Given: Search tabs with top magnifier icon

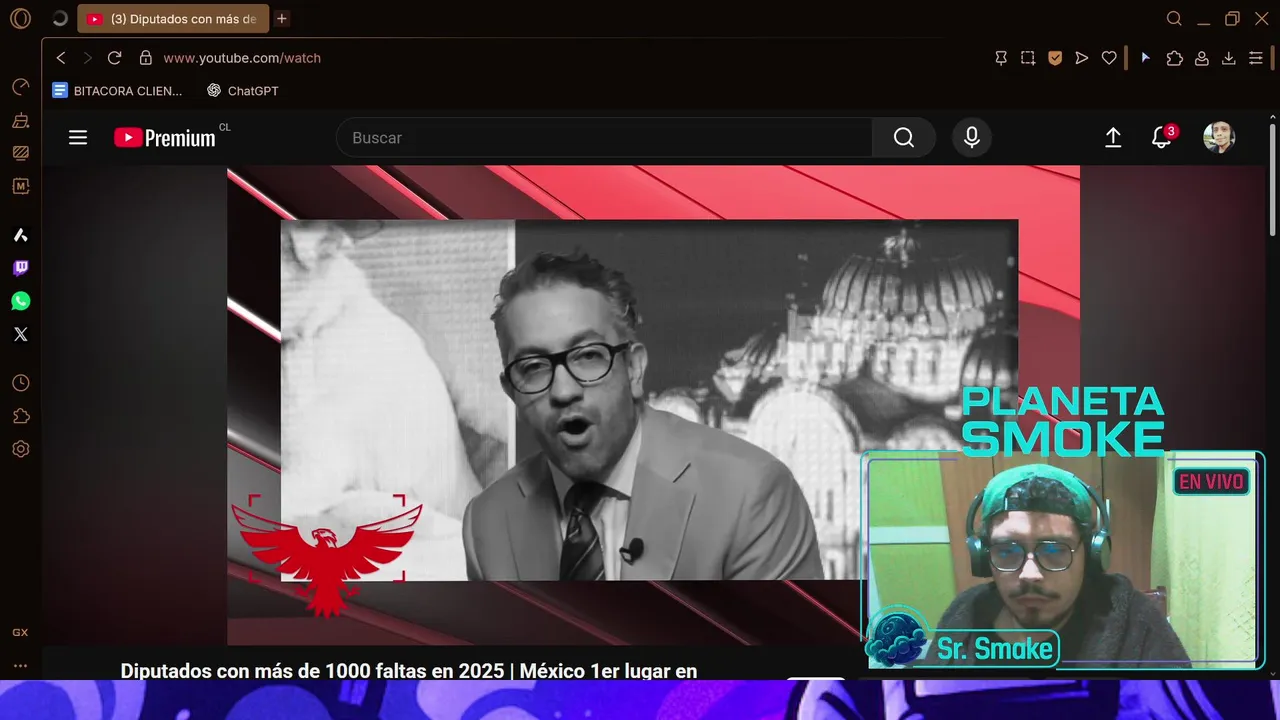Looking at the screenshot, I should click(1175, 18).
